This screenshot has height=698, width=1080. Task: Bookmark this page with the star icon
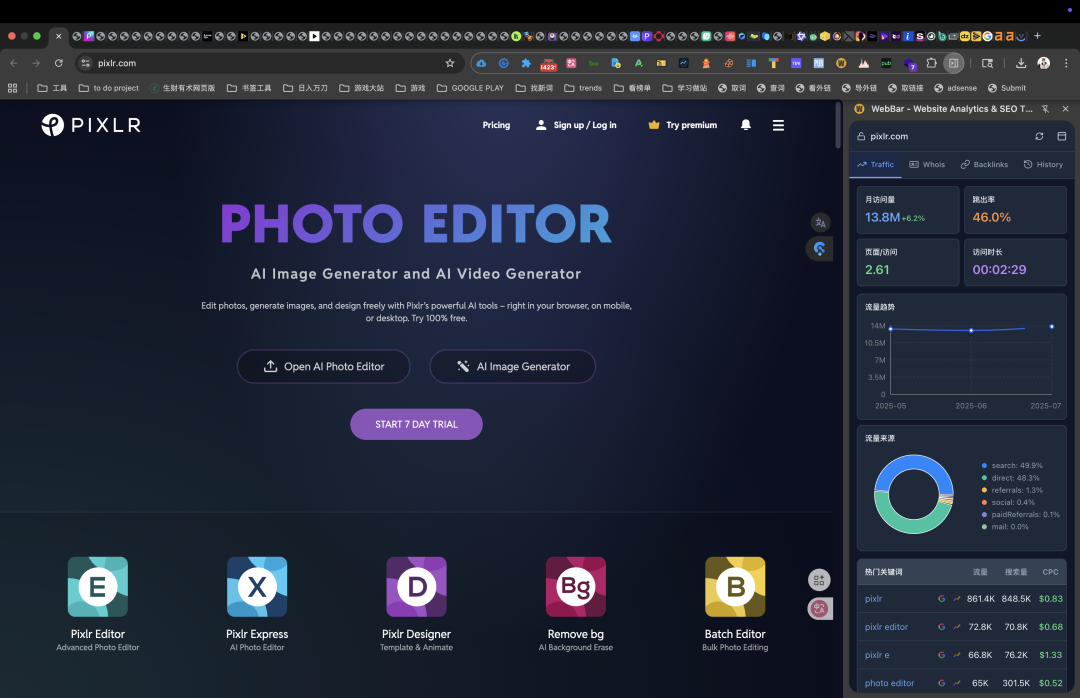click(450, 63)
